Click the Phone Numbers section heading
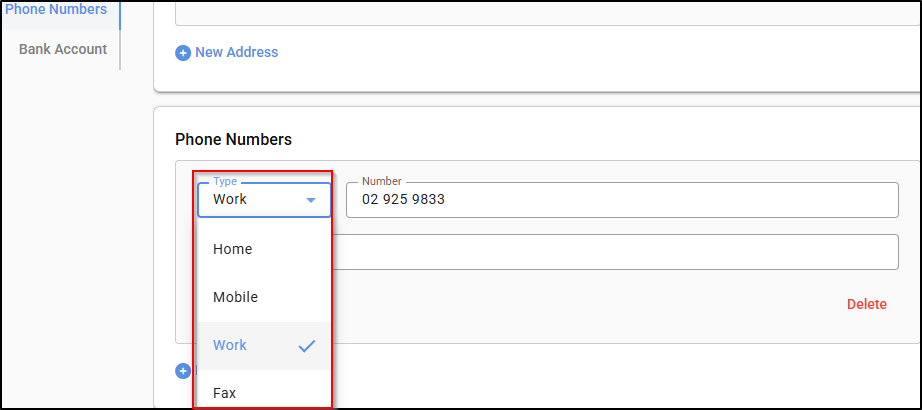 (233, 139)
